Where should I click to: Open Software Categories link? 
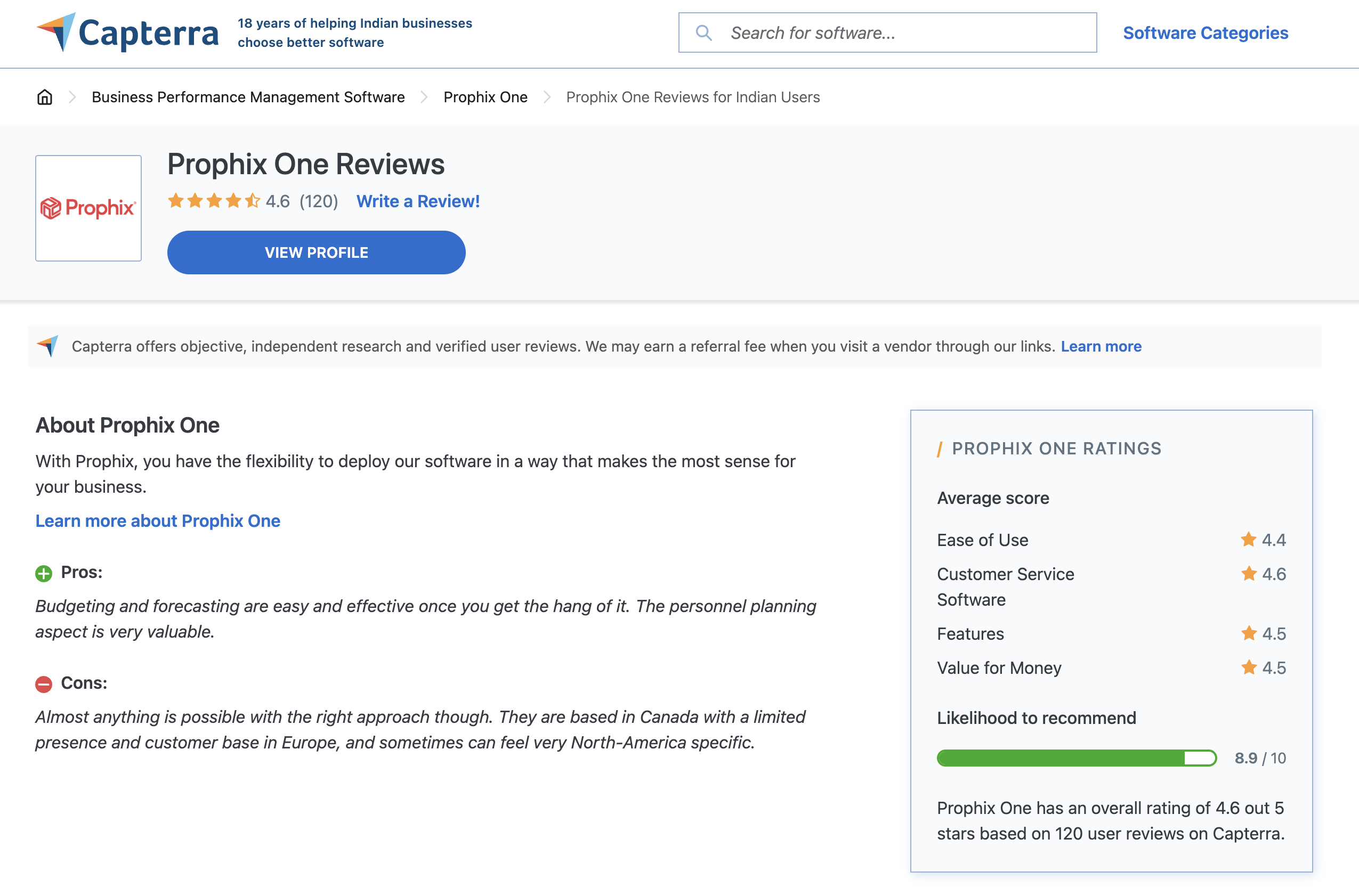[x=1205, y=32]
